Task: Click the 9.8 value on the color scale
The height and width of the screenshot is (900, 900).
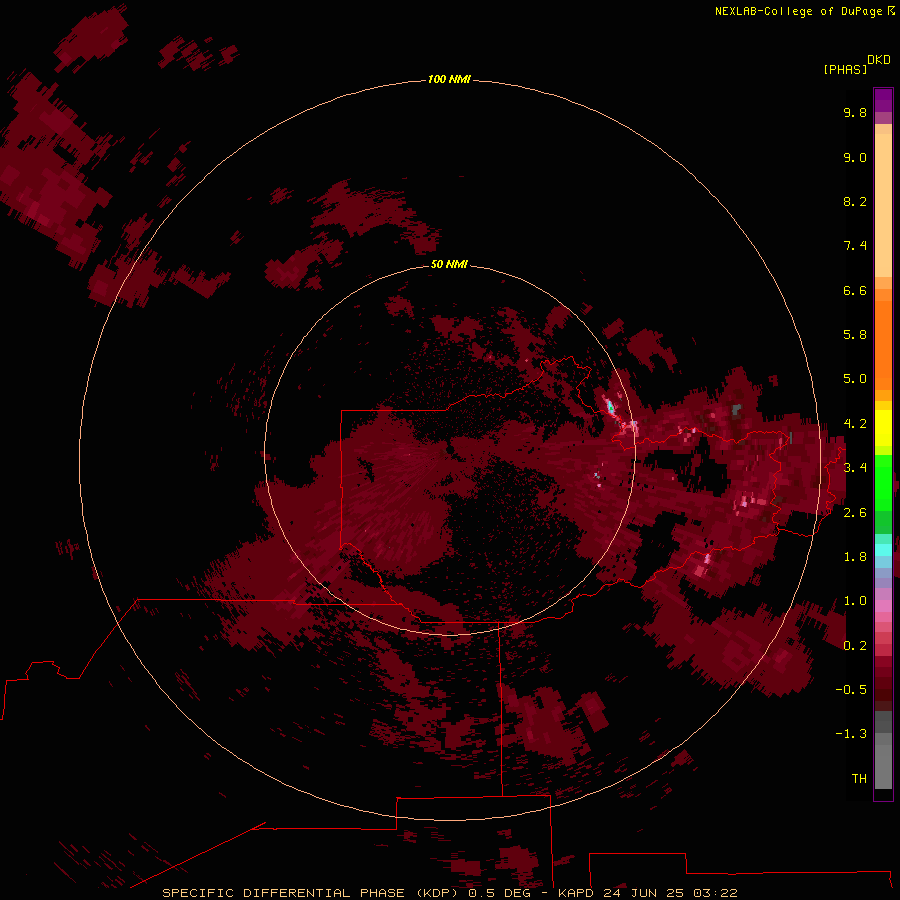Action: [855, 112]
